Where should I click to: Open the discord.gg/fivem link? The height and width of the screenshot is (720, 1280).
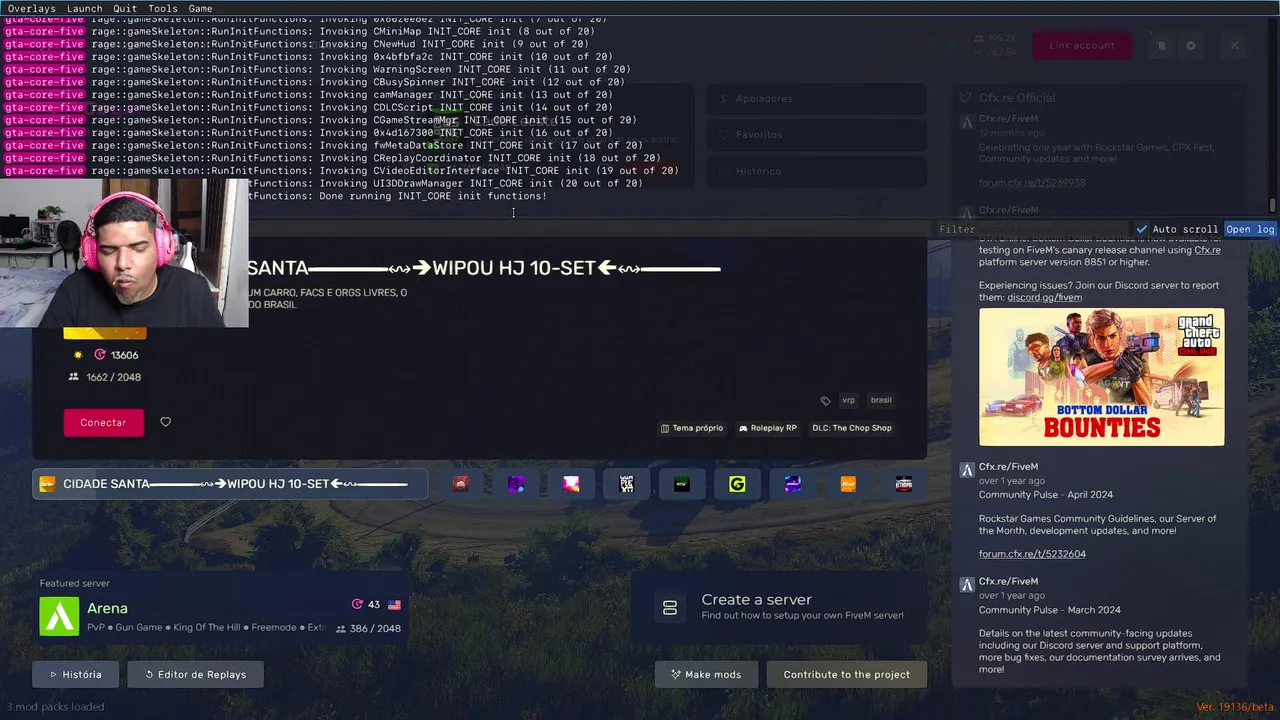point(1044,297)
